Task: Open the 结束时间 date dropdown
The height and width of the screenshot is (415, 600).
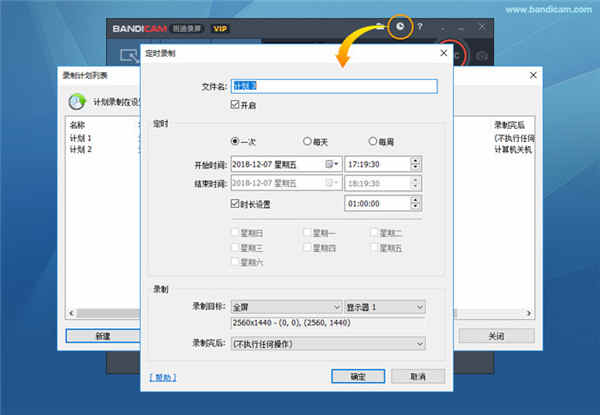Action: click(x=286, y=183)
